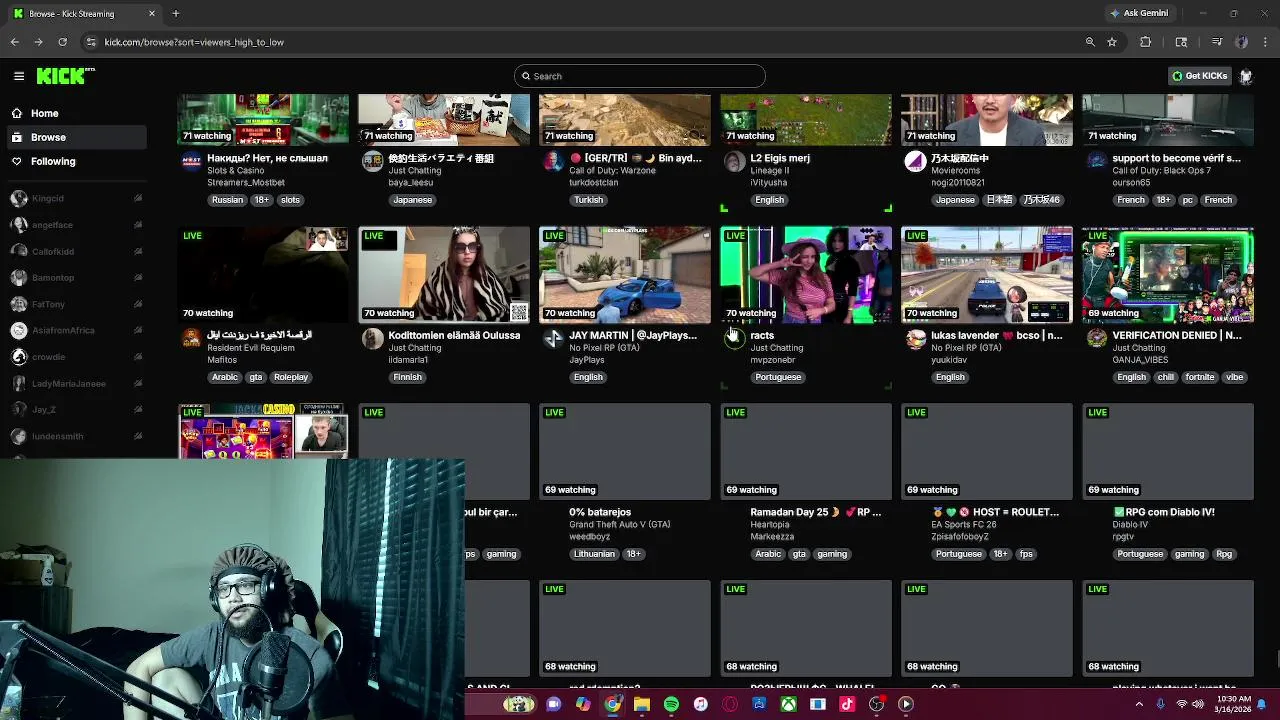Image resolution: width=1280 pixels, height=720 pixels.
Task: Click the Turkish tag
Action: [x=588, y=200]
